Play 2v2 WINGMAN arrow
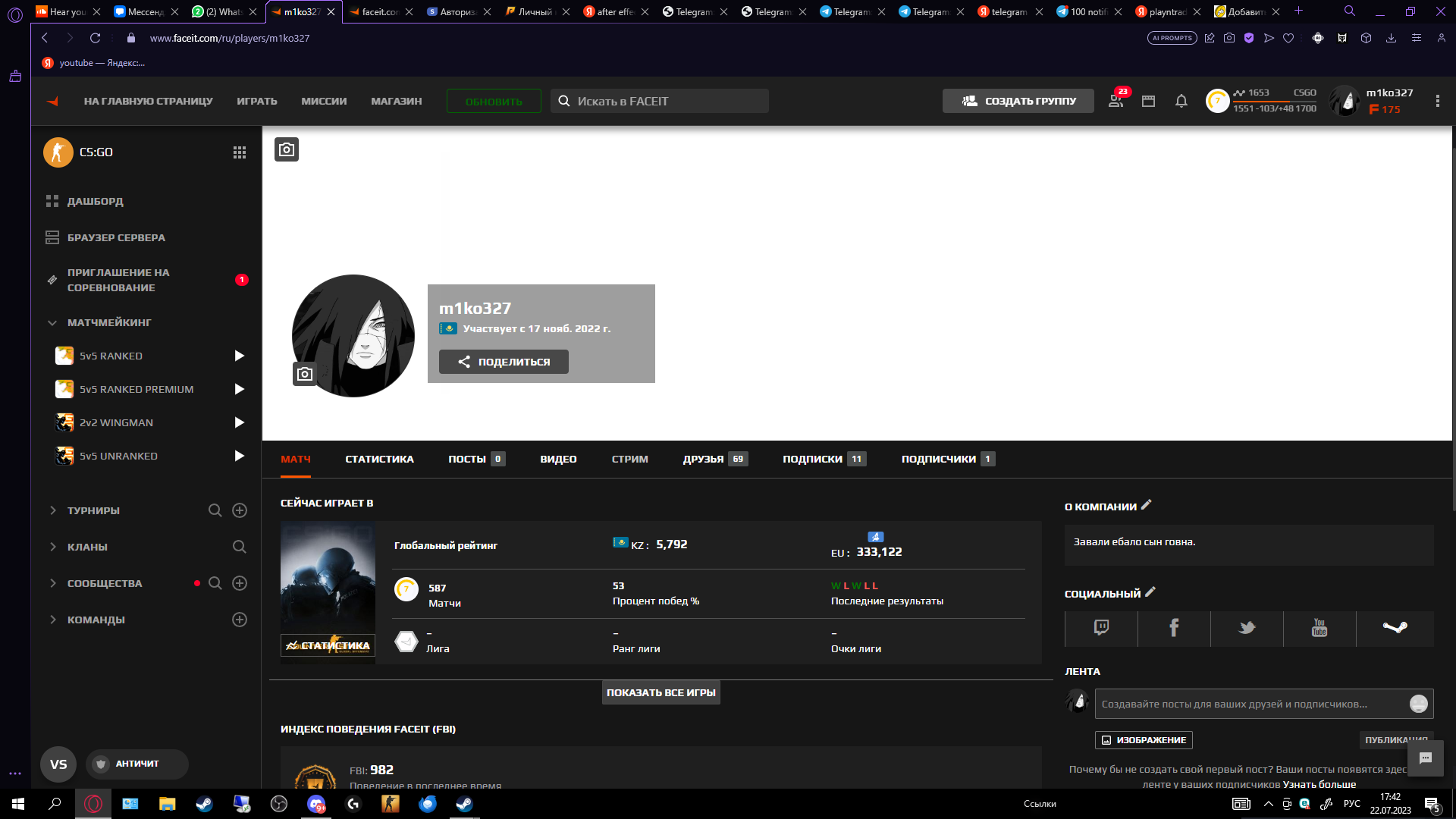Screen dimensions: 1456x819 [240, 422]
